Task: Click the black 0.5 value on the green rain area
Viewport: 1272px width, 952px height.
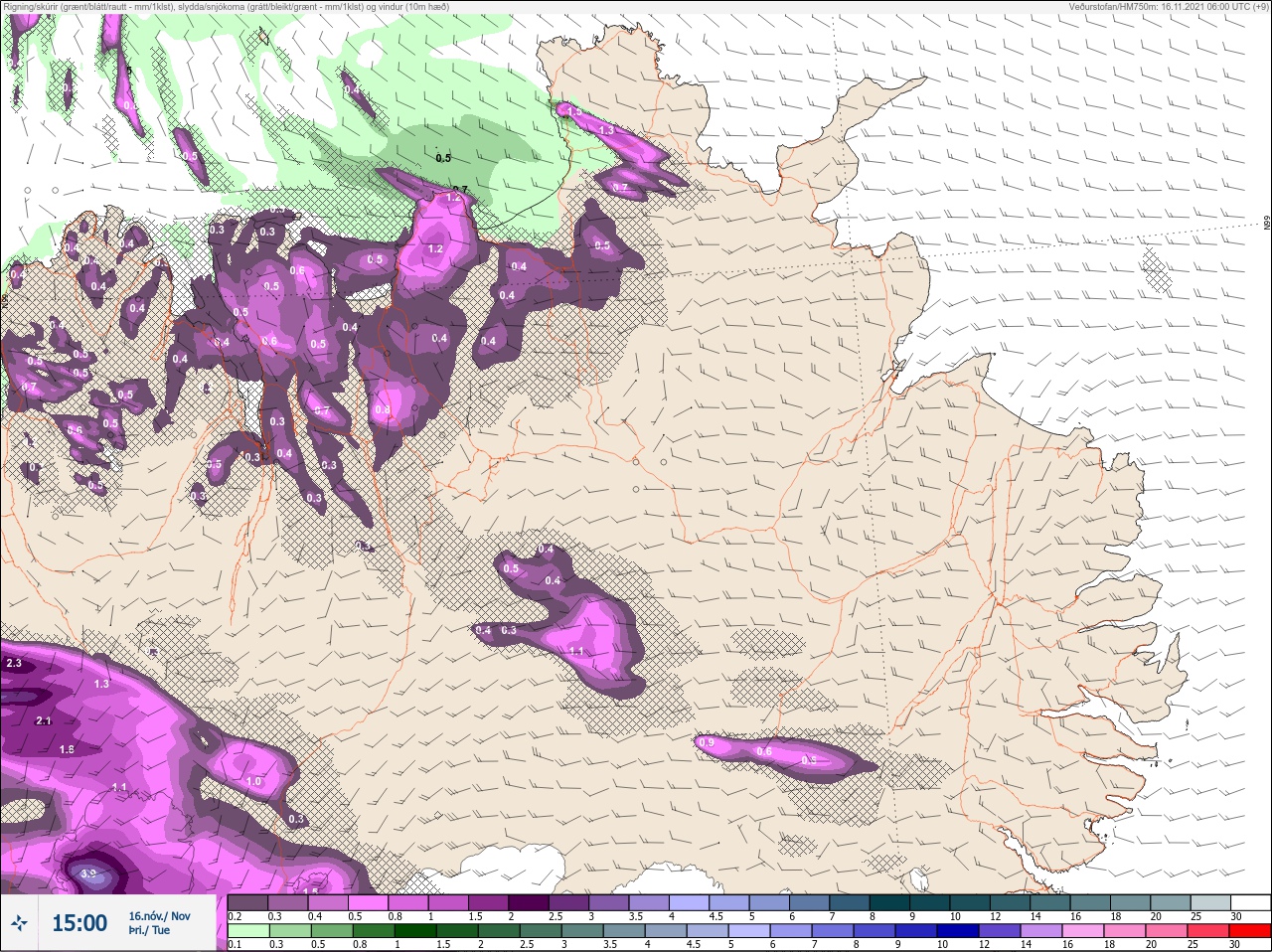Action: [443, 158]
